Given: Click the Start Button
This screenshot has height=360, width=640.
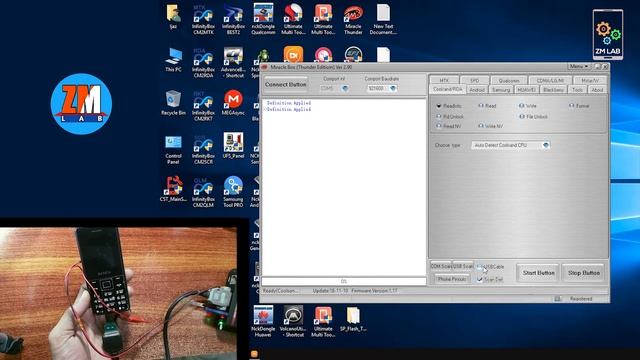Looking at the screenshot, I should point(538,273).
